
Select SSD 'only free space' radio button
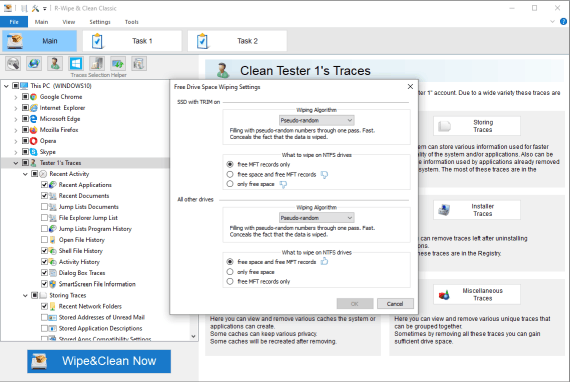230,184
